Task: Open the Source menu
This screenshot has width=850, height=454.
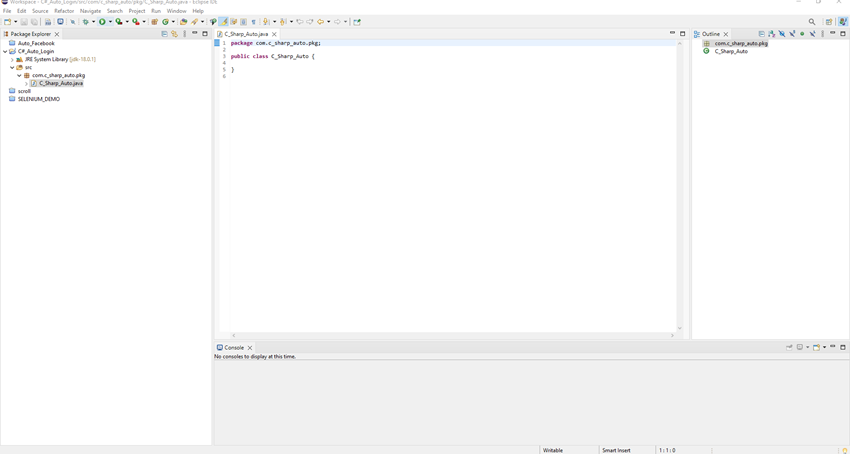Action: (40, 11)
